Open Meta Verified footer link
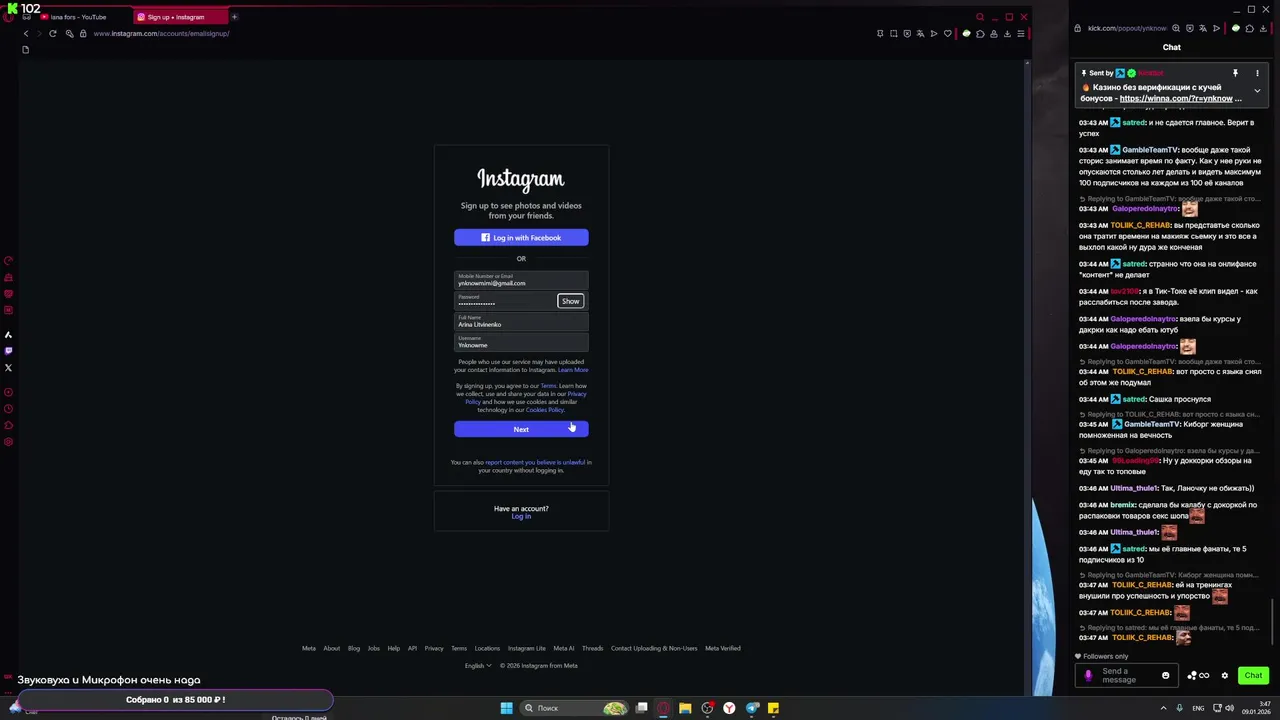Image resolution: width=1280 pixels, height=720 pixels. [x=723, y=648]
